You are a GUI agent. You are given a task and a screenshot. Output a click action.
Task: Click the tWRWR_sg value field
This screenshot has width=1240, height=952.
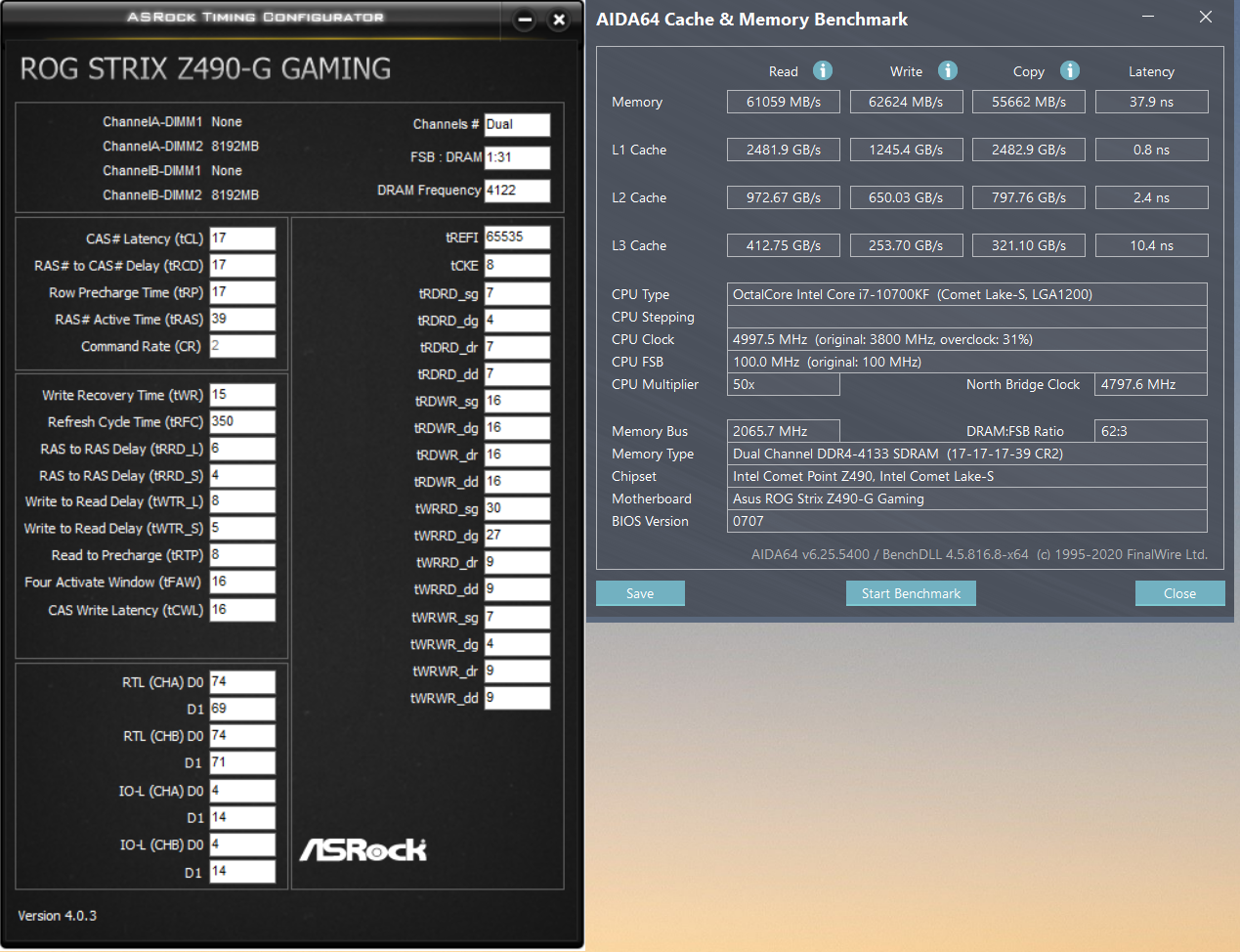517,618
